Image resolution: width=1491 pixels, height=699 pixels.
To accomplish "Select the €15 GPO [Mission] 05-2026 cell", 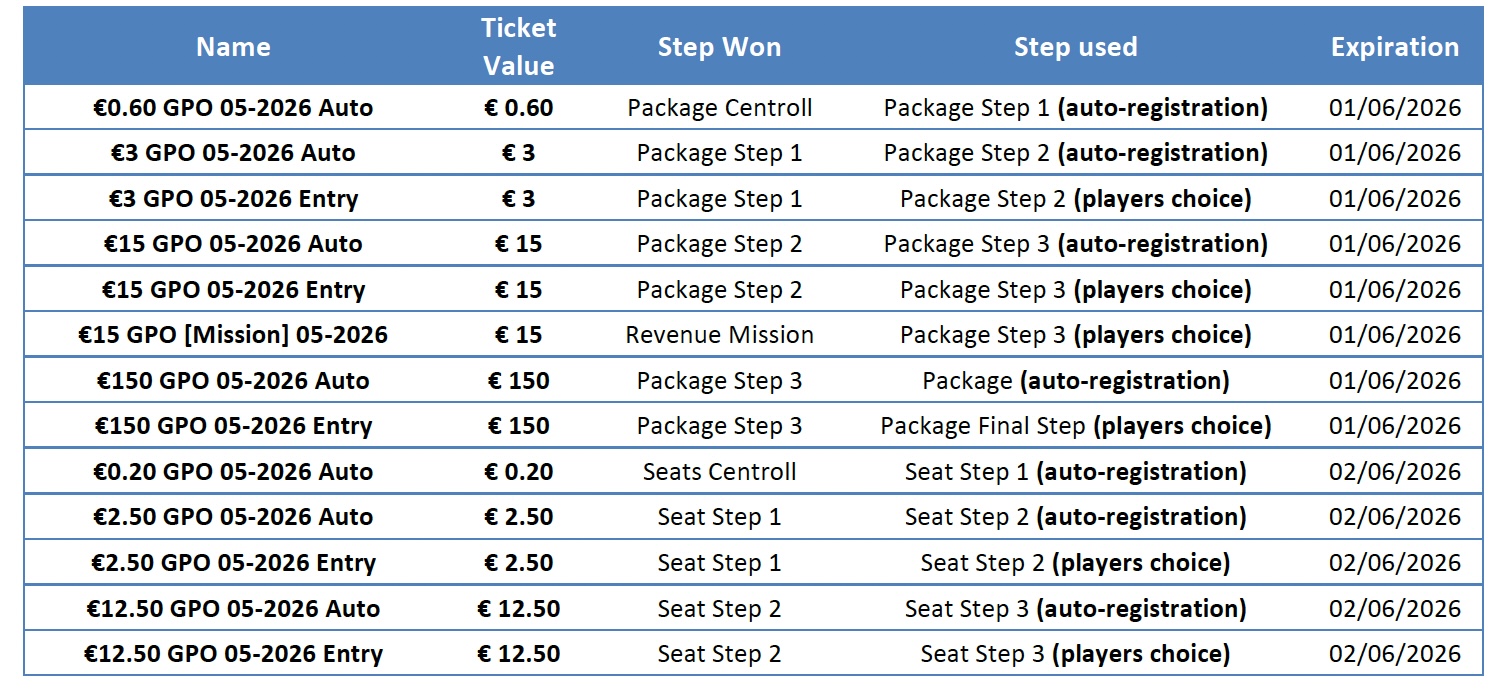I will click(232, 335).
